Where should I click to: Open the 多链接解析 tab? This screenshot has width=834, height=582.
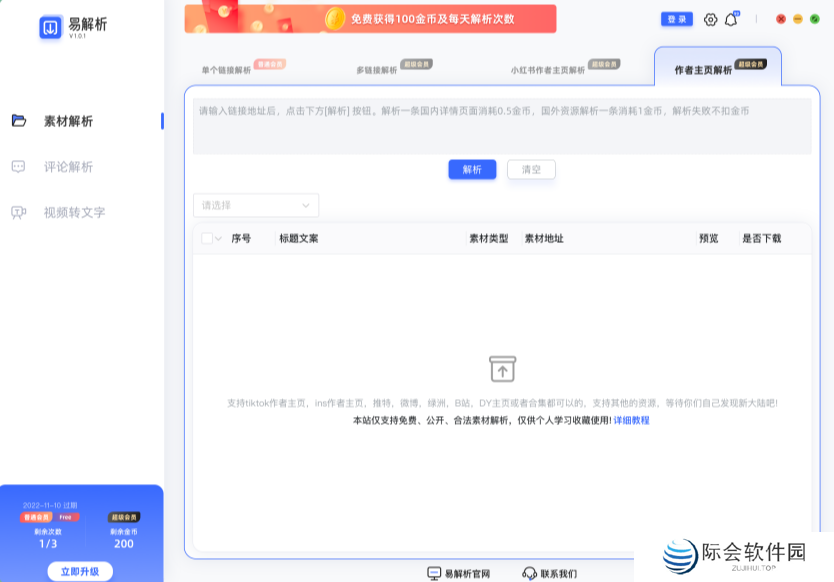click(x=376, y=71)
